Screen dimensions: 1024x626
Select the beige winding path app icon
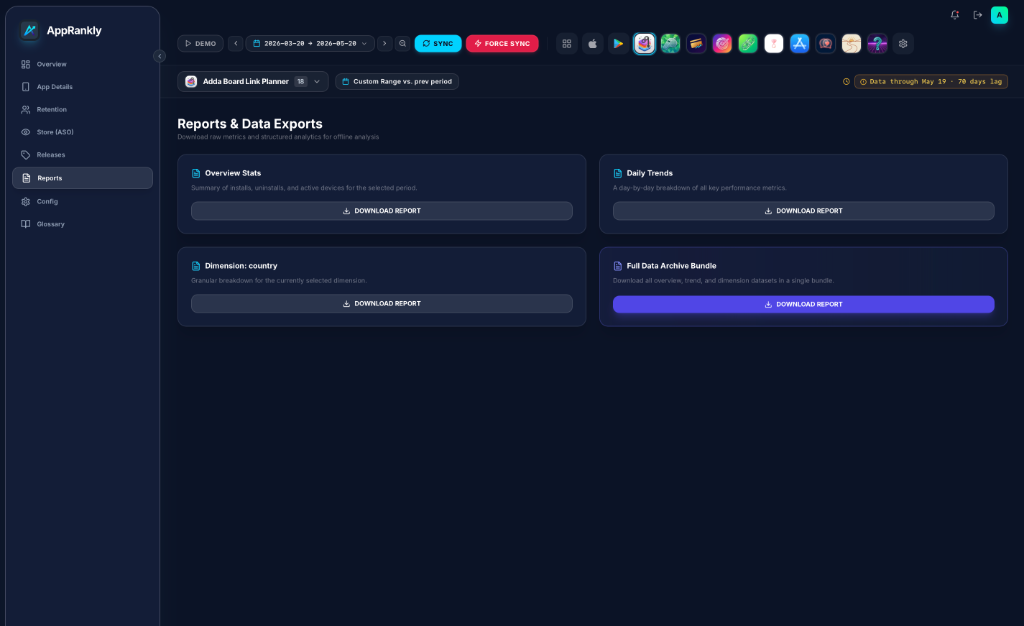(x=851, y=44)
